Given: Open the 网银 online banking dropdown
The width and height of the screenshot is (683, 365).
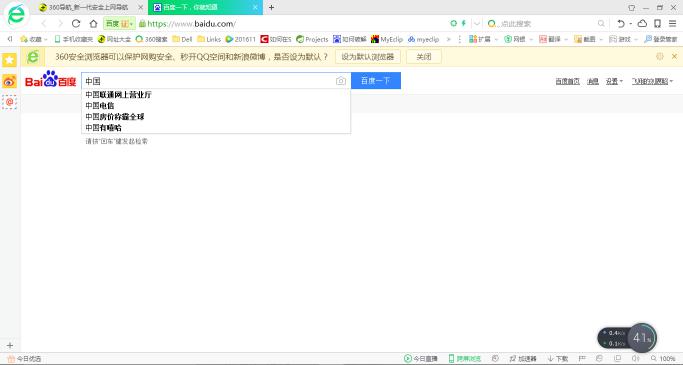Looking at the screenshot, I should tap(518, 39).
